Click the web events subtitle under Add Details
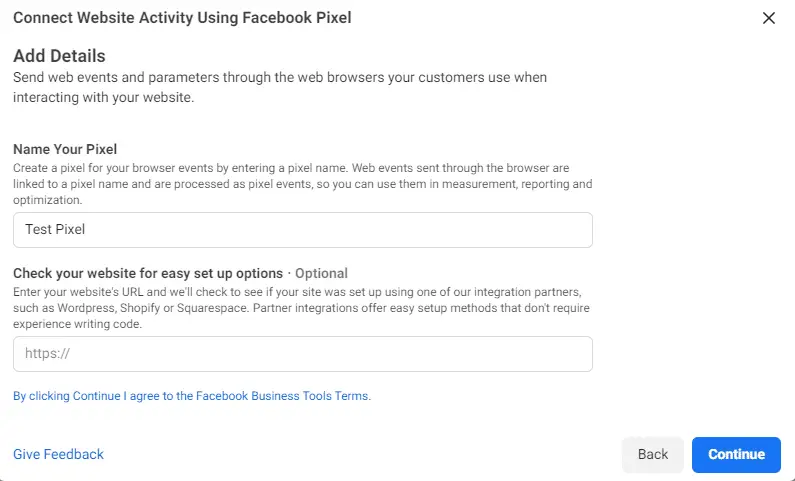The height and width of the screenshot is (481, 795). click(x=280, y=87)
